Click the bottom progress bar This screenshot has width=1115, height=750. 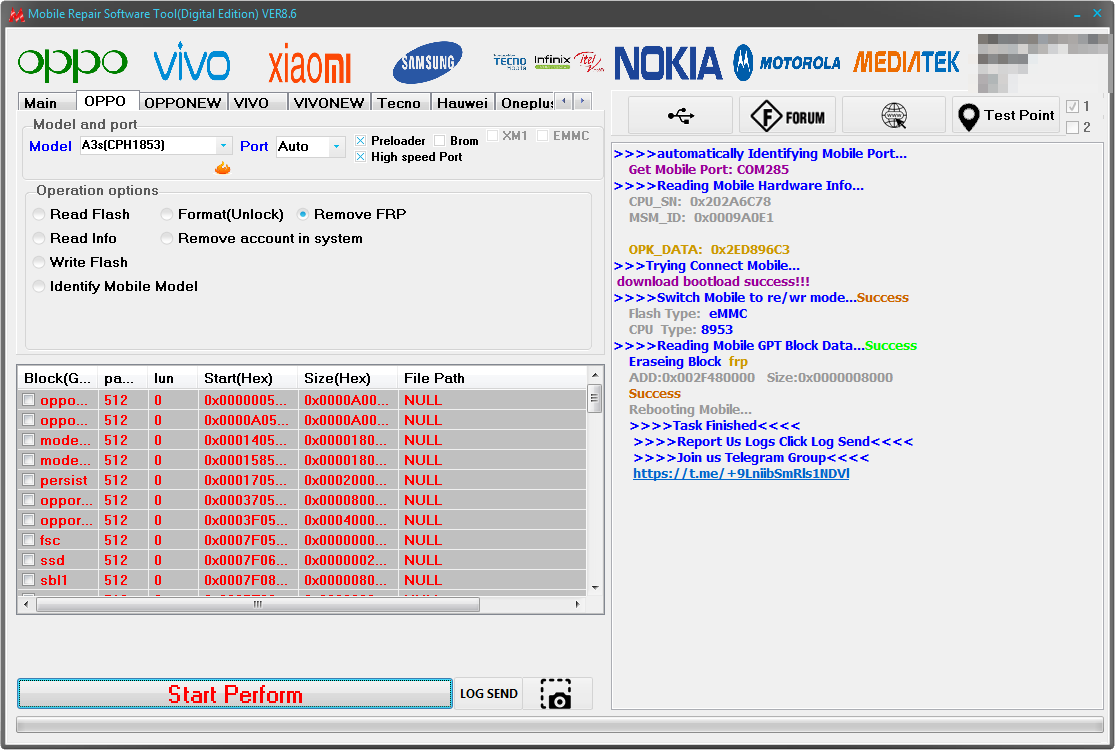(559, 724)
